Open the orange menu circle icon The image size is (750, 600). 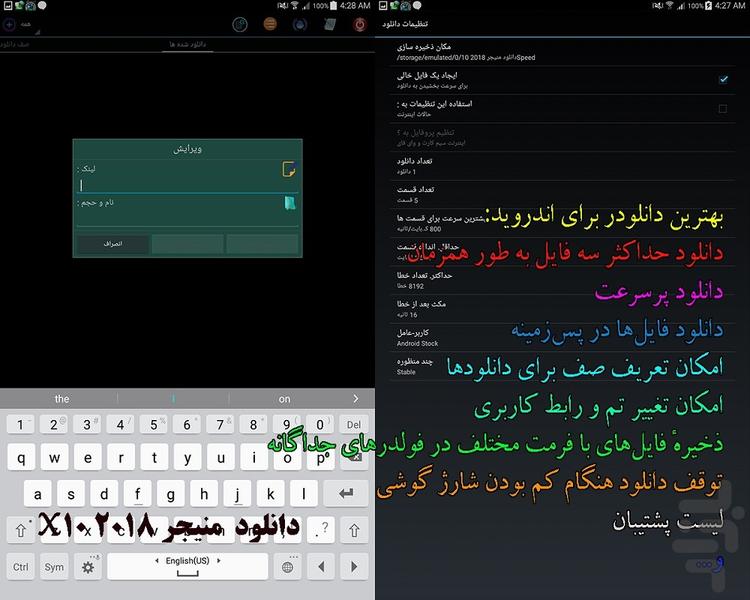click(x=270, y=24)
